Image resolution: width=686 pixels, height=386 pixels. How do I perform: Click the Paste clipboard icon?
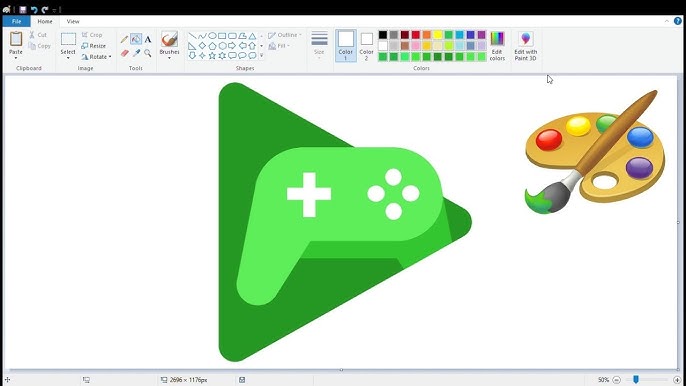[x=16, y=39]
